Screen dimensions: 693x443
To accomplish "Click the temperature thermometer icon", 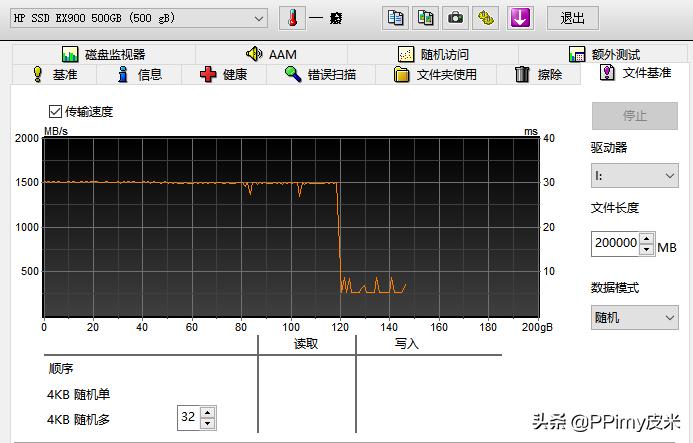I will [292, 19].
